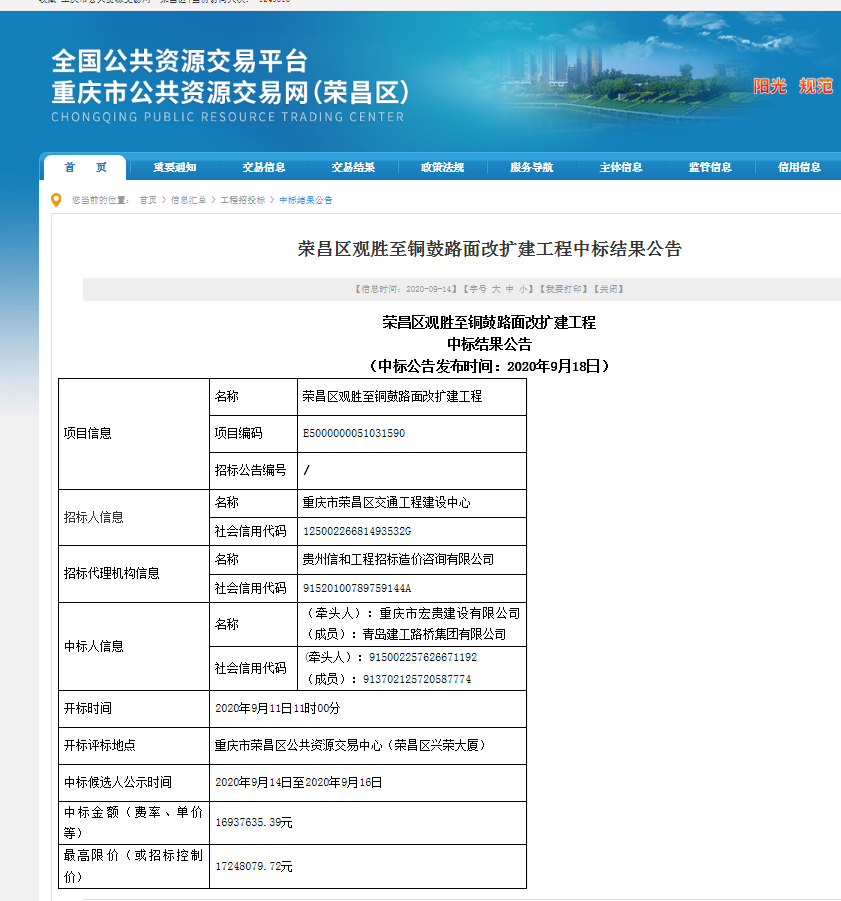Click the 中标公告发布时间 2020年9月18日 line
The image size is (841, 901).
point(489,366)
